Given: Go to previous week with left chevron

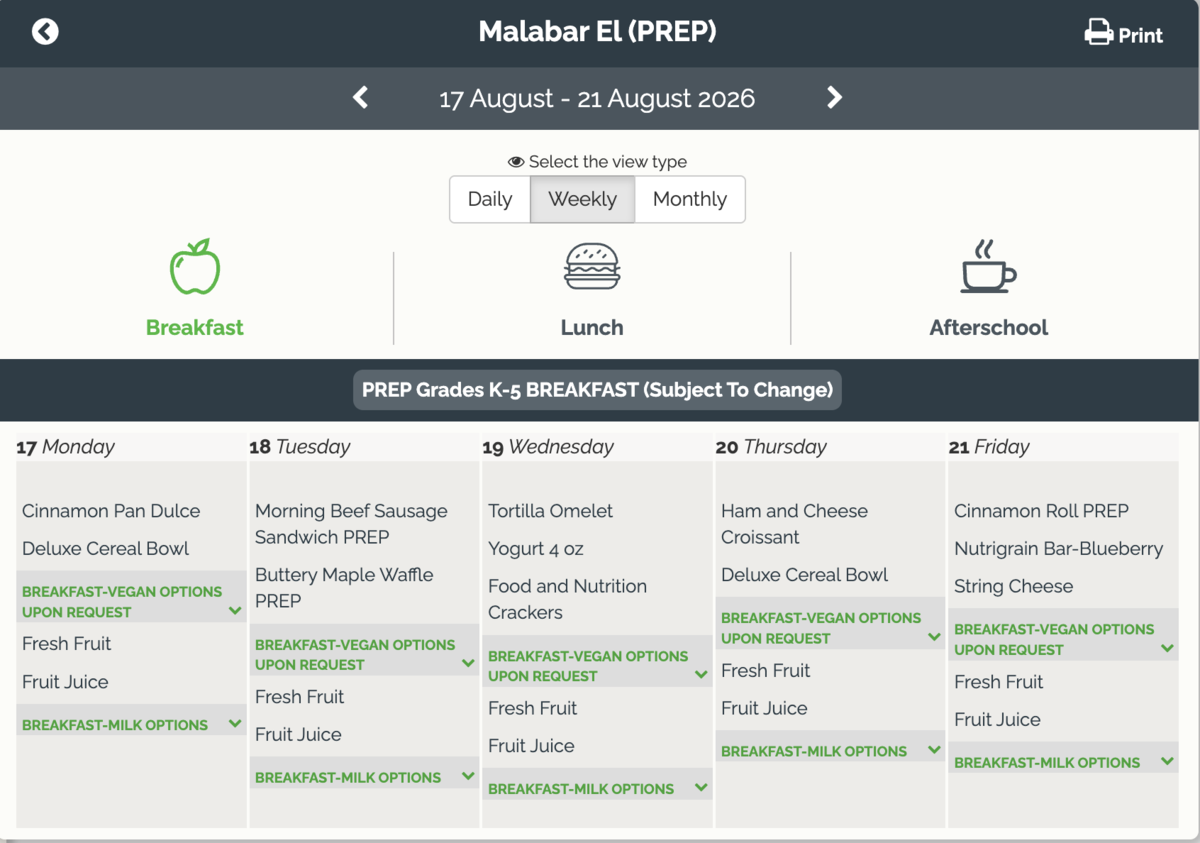Looking at the screenshot, I should 361,97.
